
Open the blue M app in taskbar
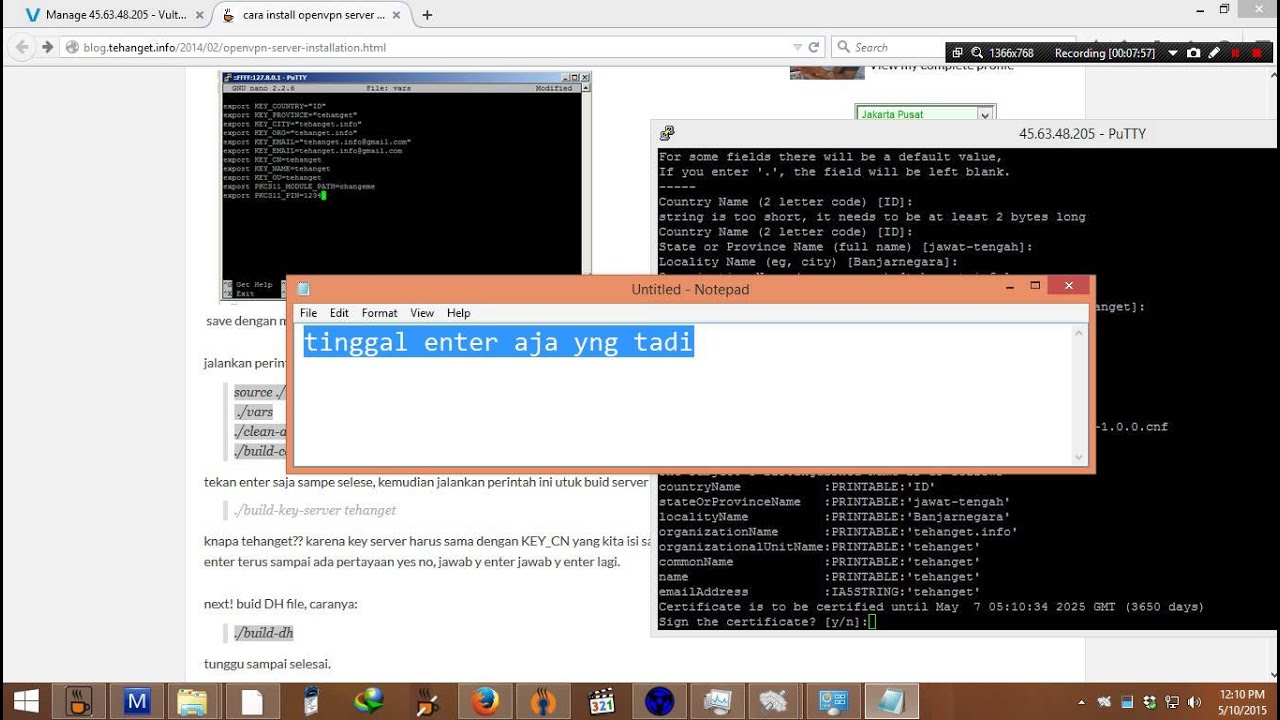136,701
